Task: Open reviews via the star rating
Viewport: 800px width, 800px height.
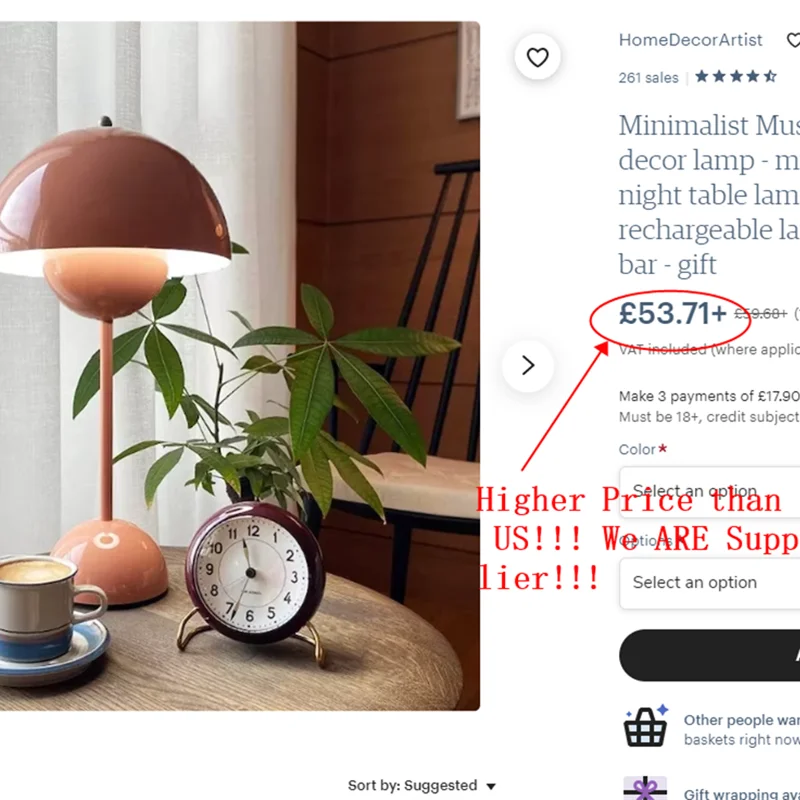Action: (x=736, y=77)
